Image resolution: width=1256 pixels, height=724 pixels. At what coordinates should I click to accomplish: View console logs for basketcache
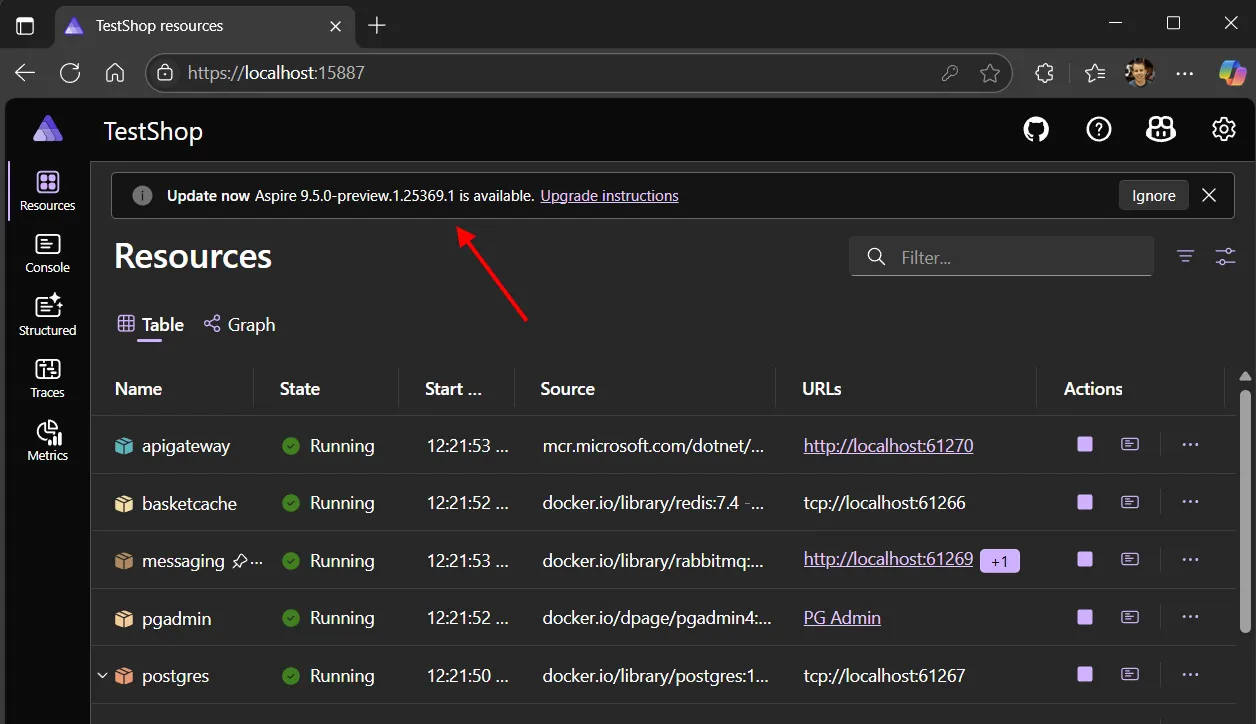[1130, 502]
